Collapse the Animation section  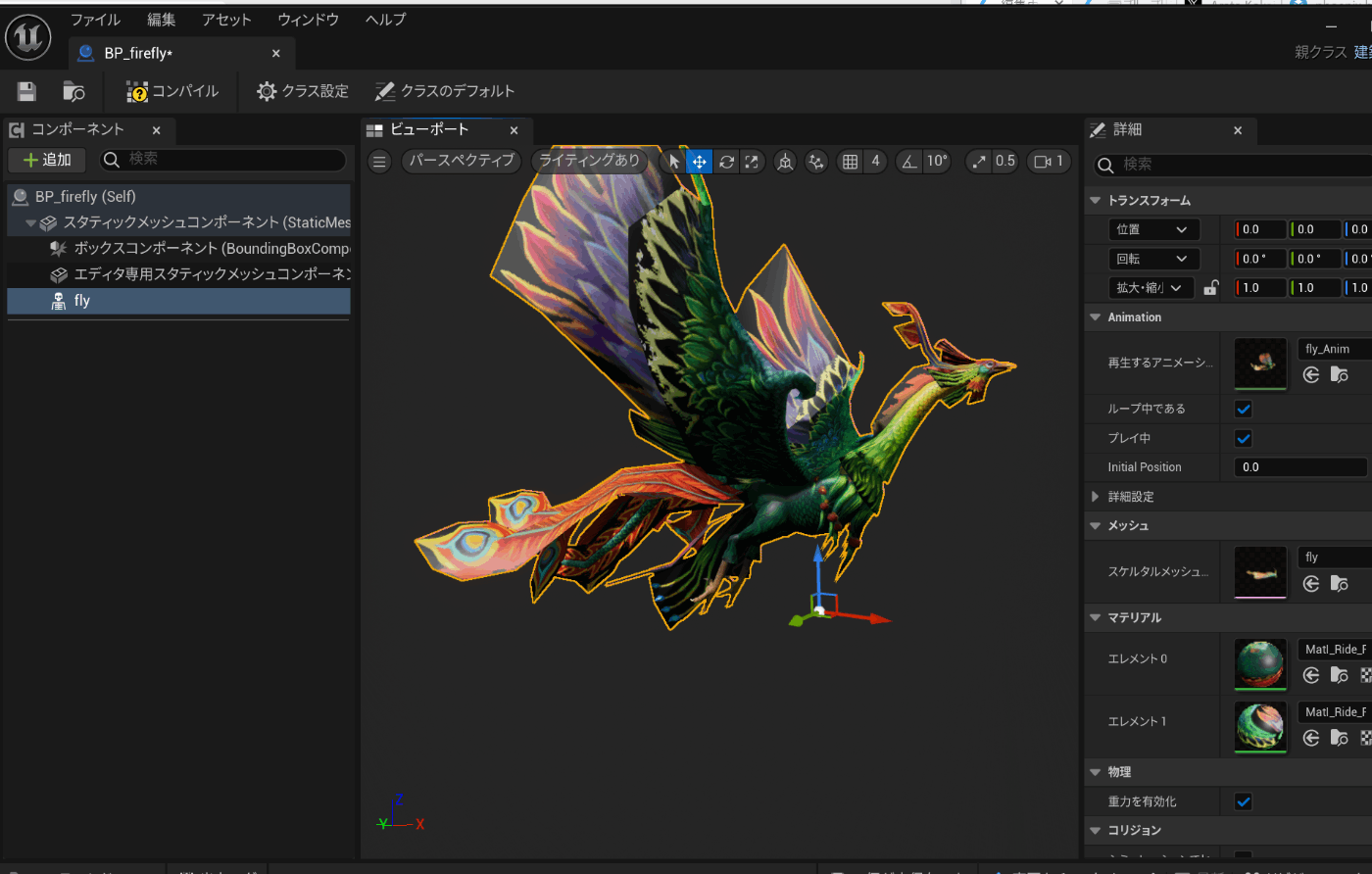point(1095,317)
